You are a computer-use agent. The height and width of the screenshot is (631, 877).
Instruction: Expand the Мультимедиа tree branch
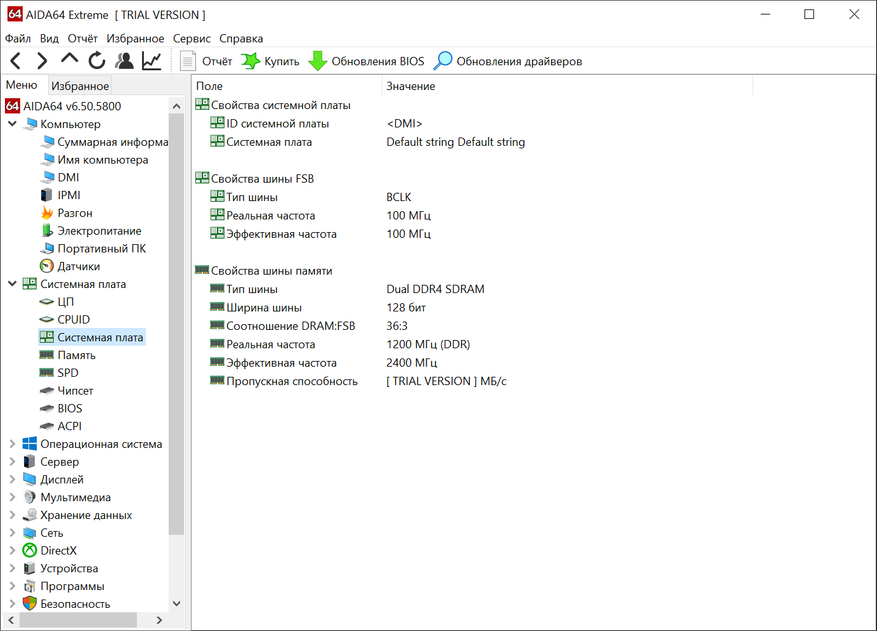pos(12,497)
